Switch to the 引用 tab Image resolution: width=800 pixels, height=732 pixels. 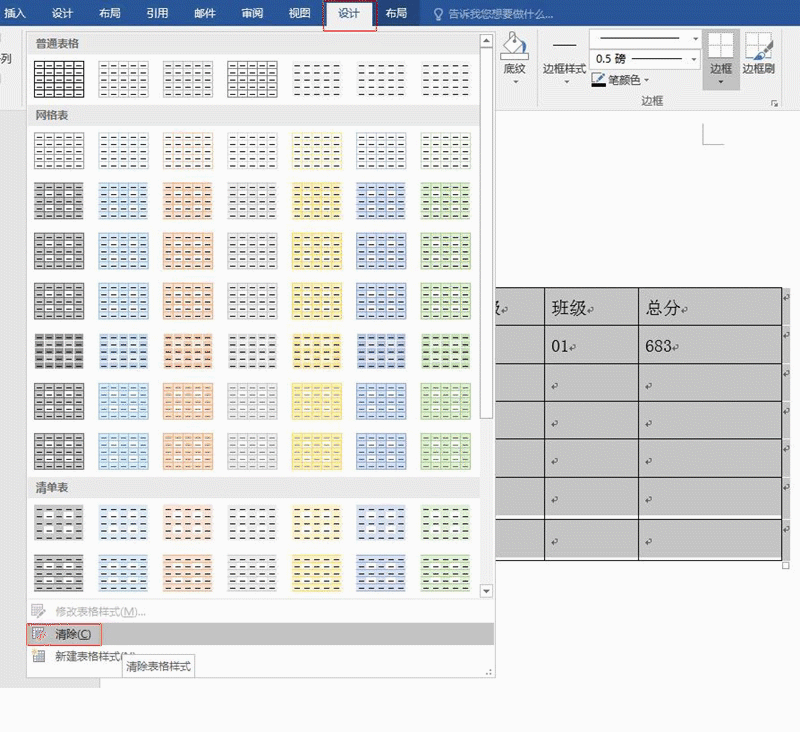coord(157,13)
